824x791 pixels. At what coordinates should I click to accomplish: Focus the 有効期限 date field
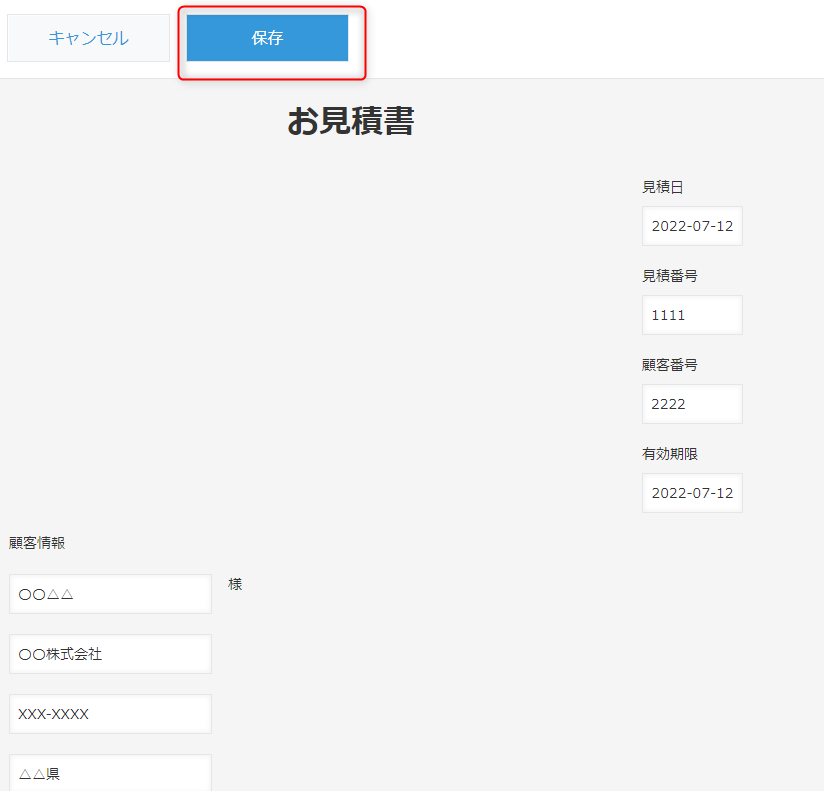[692, 493]
